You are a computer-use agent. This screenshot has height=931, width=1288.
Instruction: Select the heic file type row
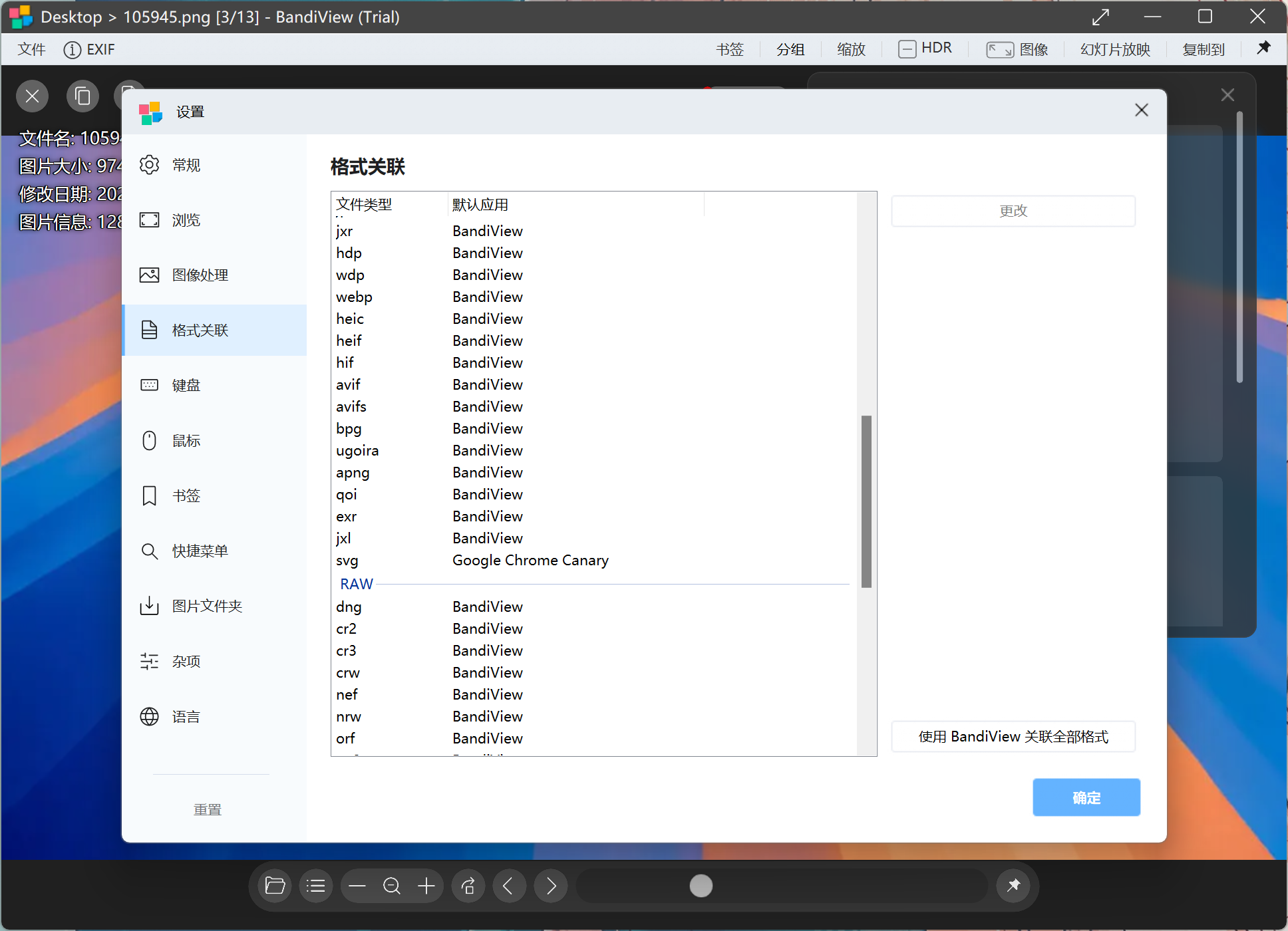pos(594,319)
